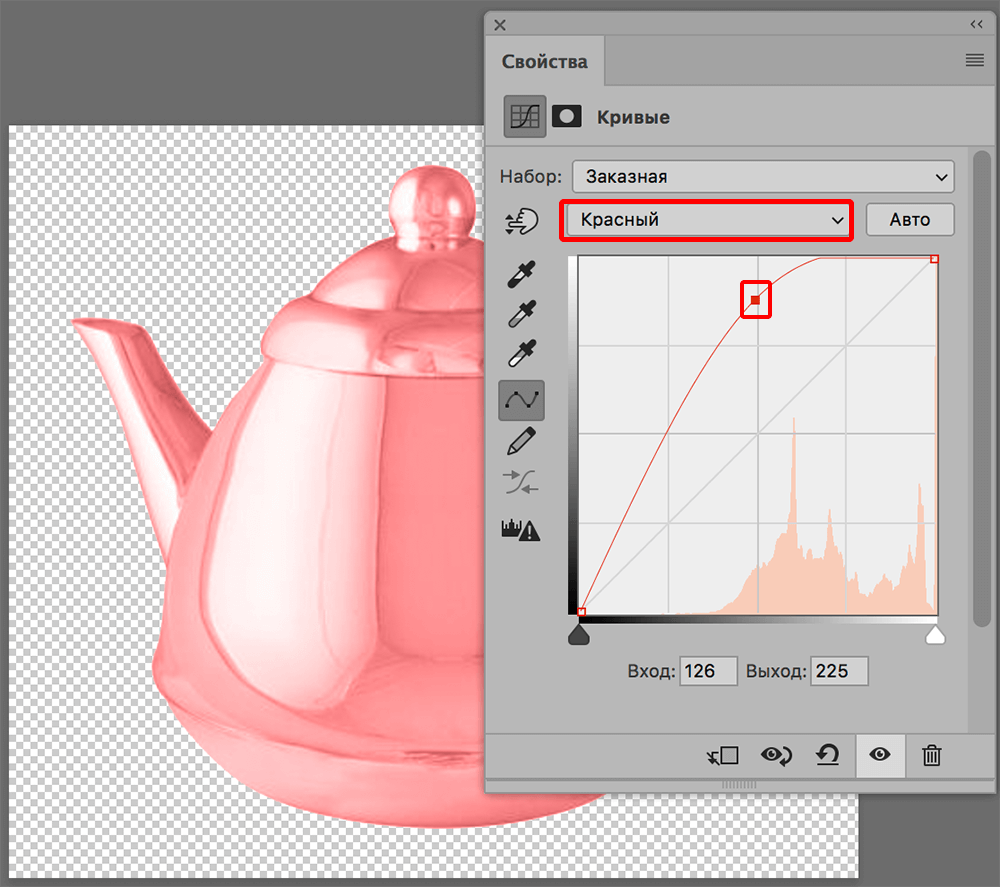This screenshot has width=1000, height=887.
Task: Select the black point eyedropper
Action: coord(521,274)
